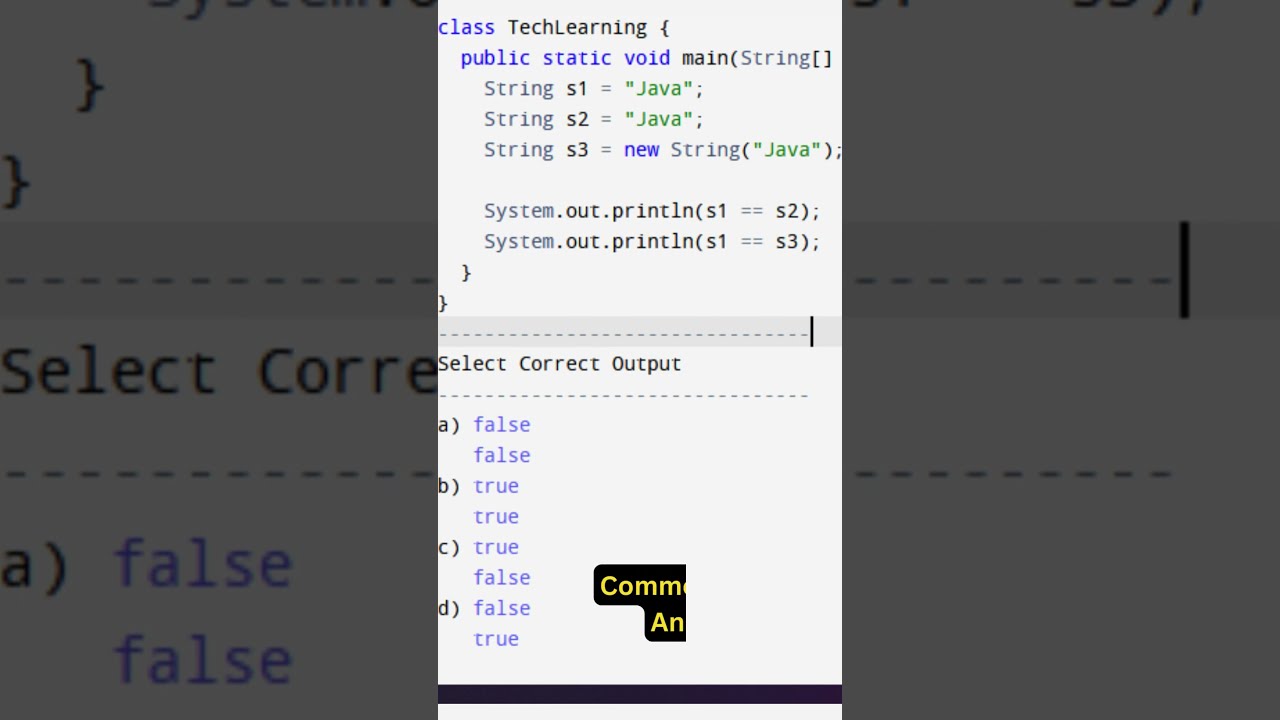
Task: Select the String s1 = "Java" line
Action: [594, 89]
